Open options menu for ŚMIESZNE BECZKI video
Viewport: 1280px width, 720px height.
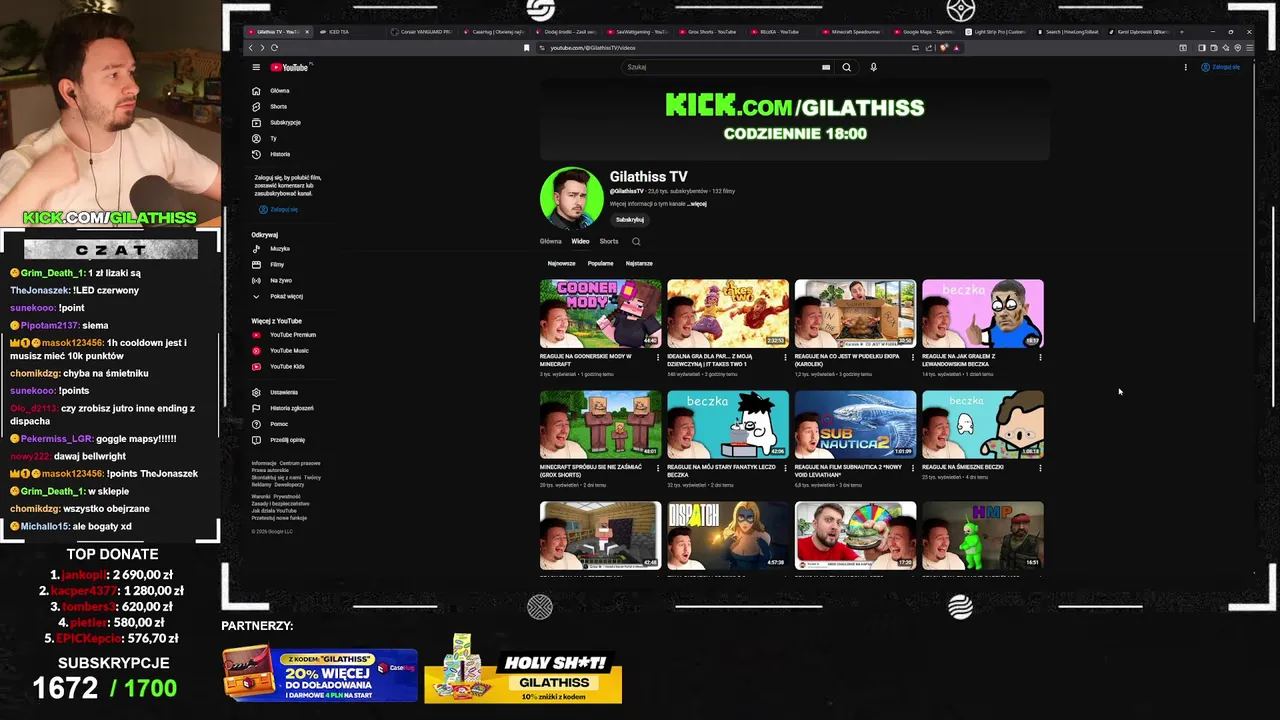point(1040,468)
